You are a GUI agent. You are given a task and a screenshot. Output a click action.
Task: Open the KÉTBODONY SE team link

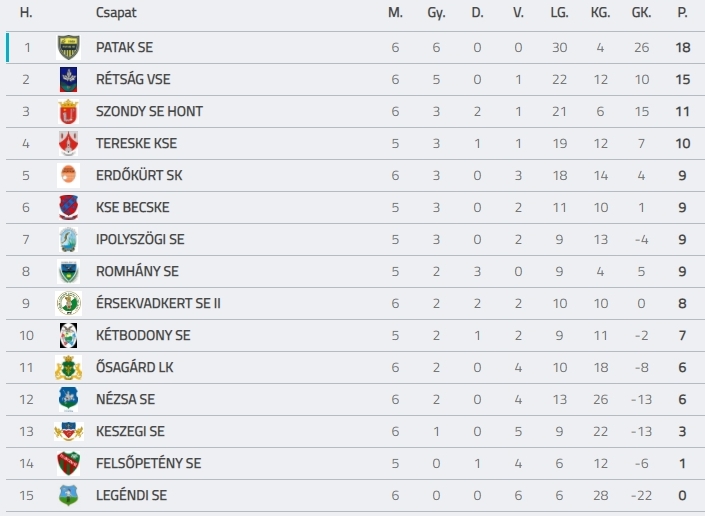(143, 335)
